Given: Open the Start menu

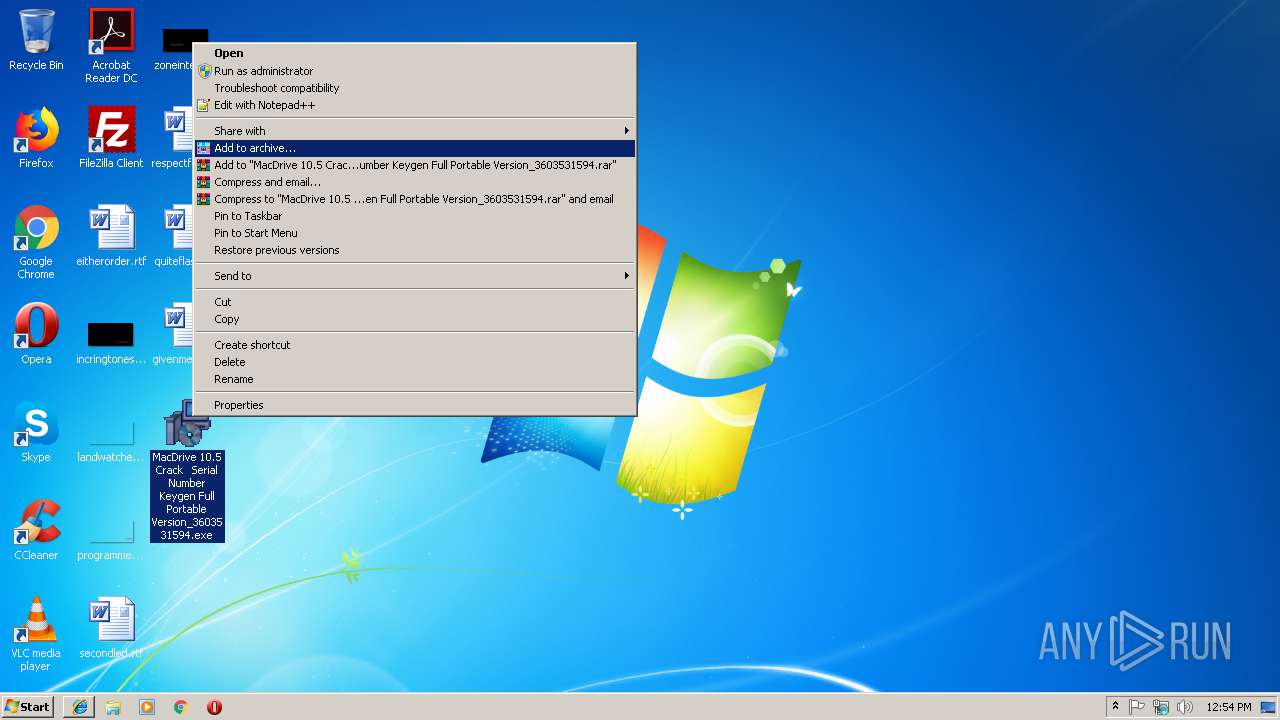Looking at the screenshot, I should tap(28, 707).
